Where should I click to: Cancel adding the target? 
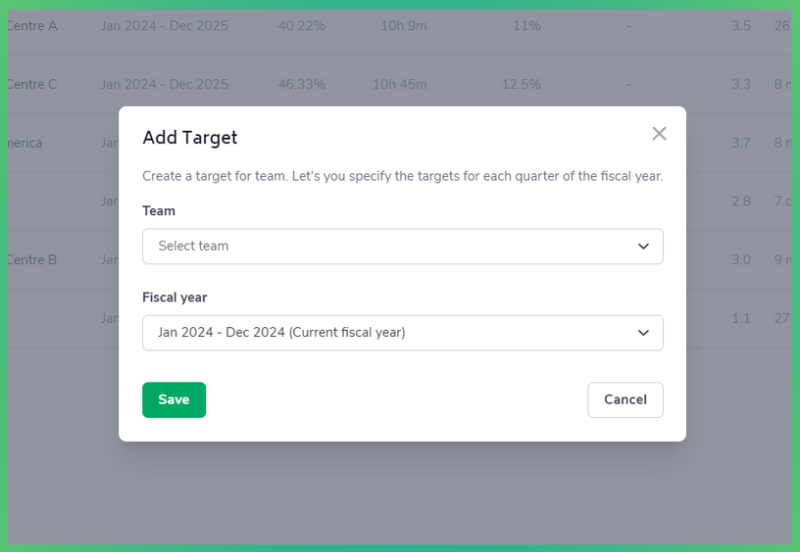pyautogui.click(x=625, y=400)
